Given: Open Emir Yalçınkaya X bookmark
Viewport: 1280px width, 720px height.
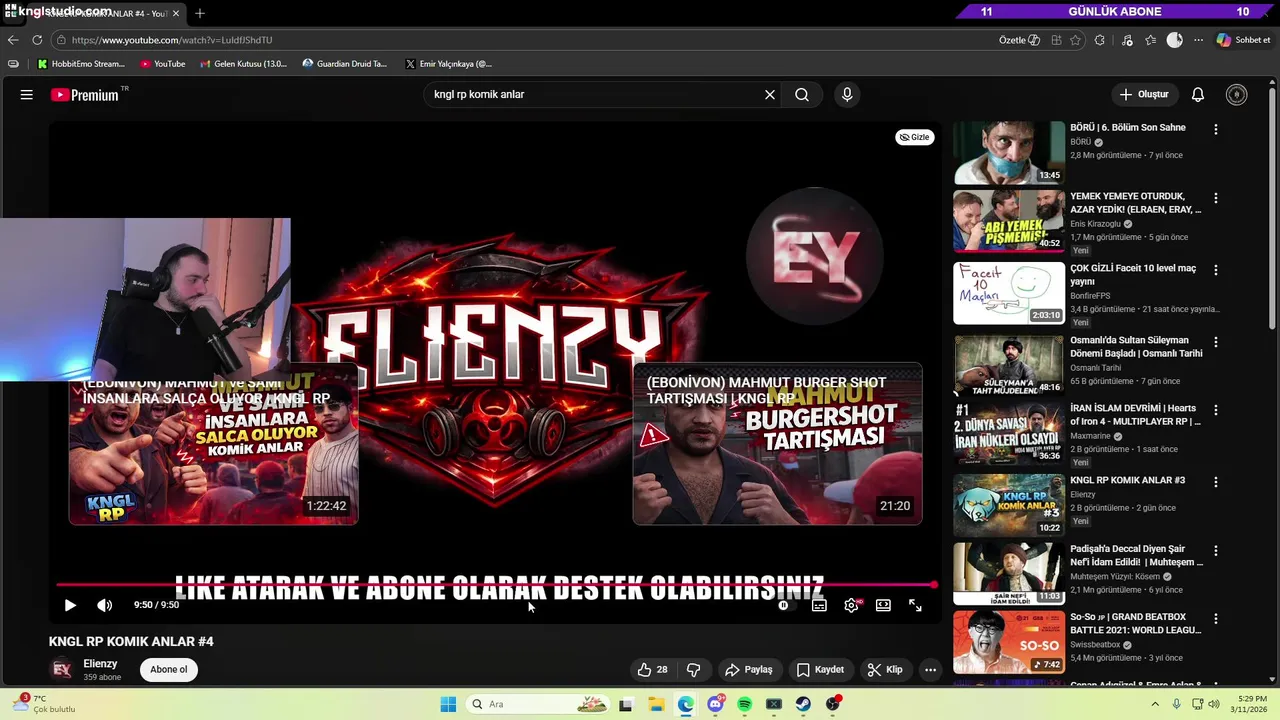Looking at the screenshot, I should pyautogui.click(x=449, y=64).
